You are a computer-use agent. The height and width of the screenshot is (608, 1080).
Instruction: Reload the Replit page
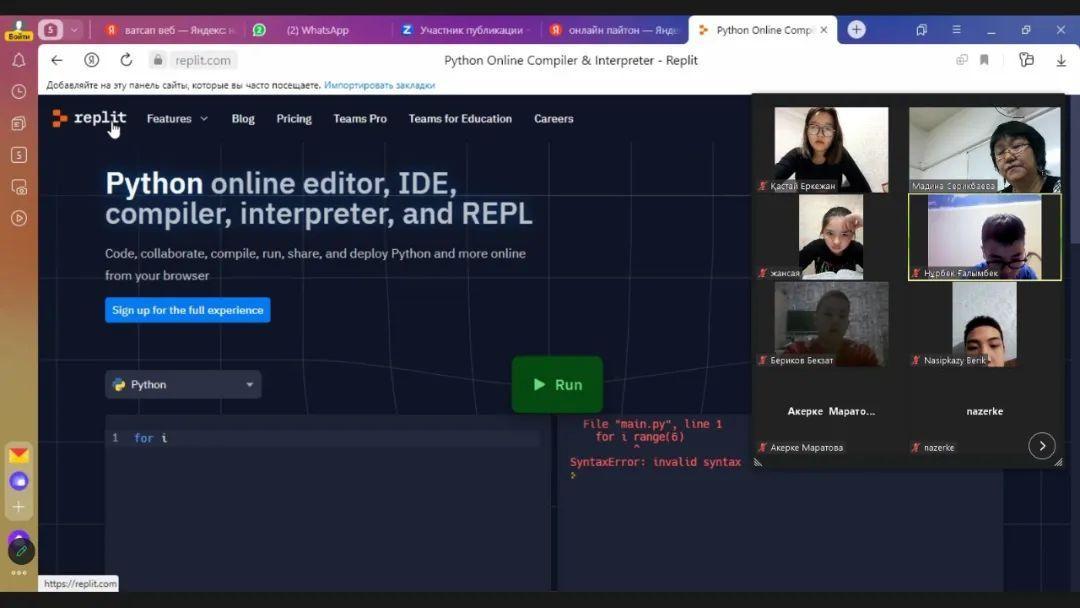[x=126, y=61]
